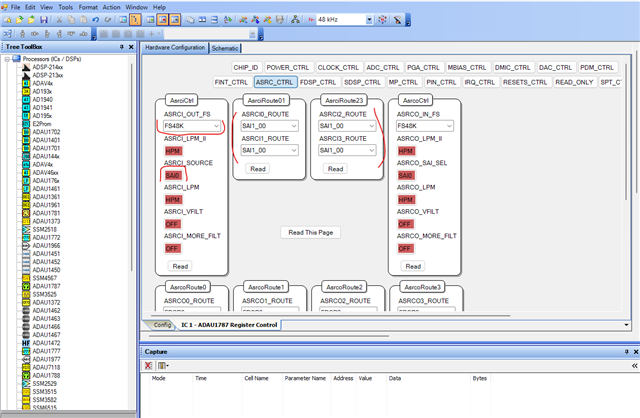Click the grayed Export System Files icon
The height and width of the screenshot is (418, 640).
[280, 20]
